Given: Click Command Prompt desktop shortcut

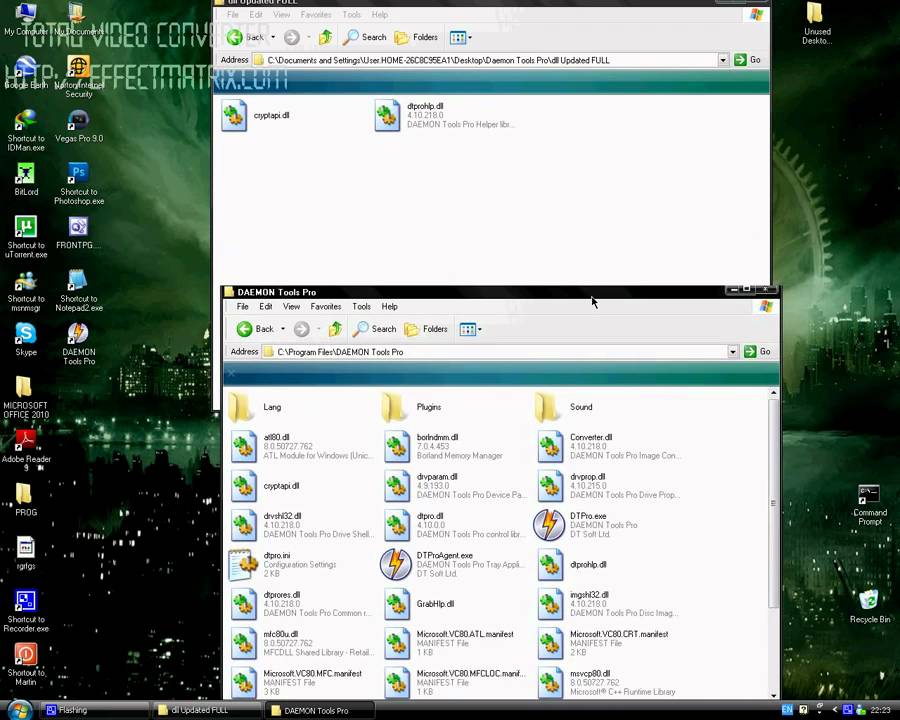Looking at the screenshot, I should pyautogui.click(x=870, y=504).
